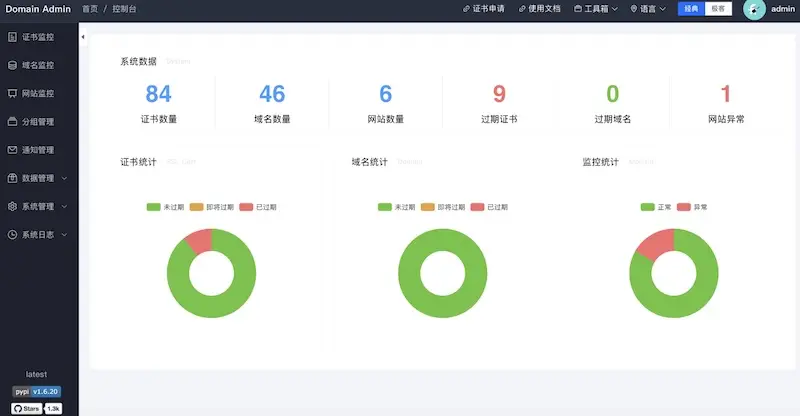Click the 证书统计 section heading
The height and width of the screenshot is (416, 800).
point(138,162)
